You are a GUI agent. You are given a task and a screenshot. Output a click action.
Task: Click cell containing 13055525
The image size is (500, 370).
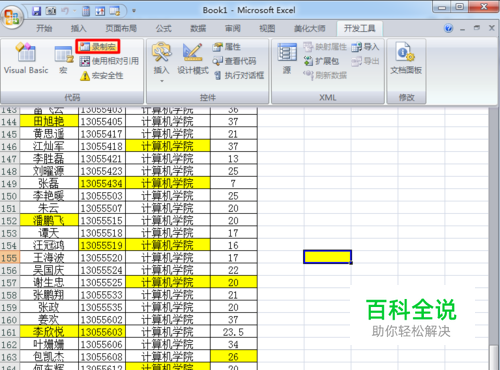[x=102, y=282]
